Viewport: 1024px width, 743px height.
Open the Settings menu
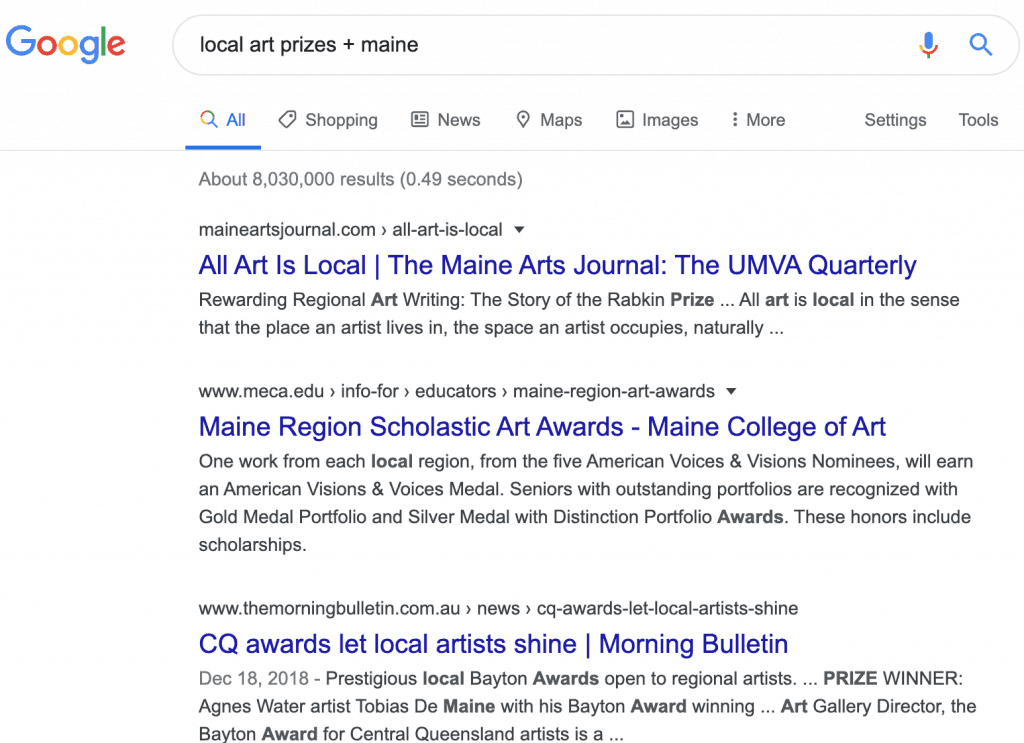coord(895,120)
